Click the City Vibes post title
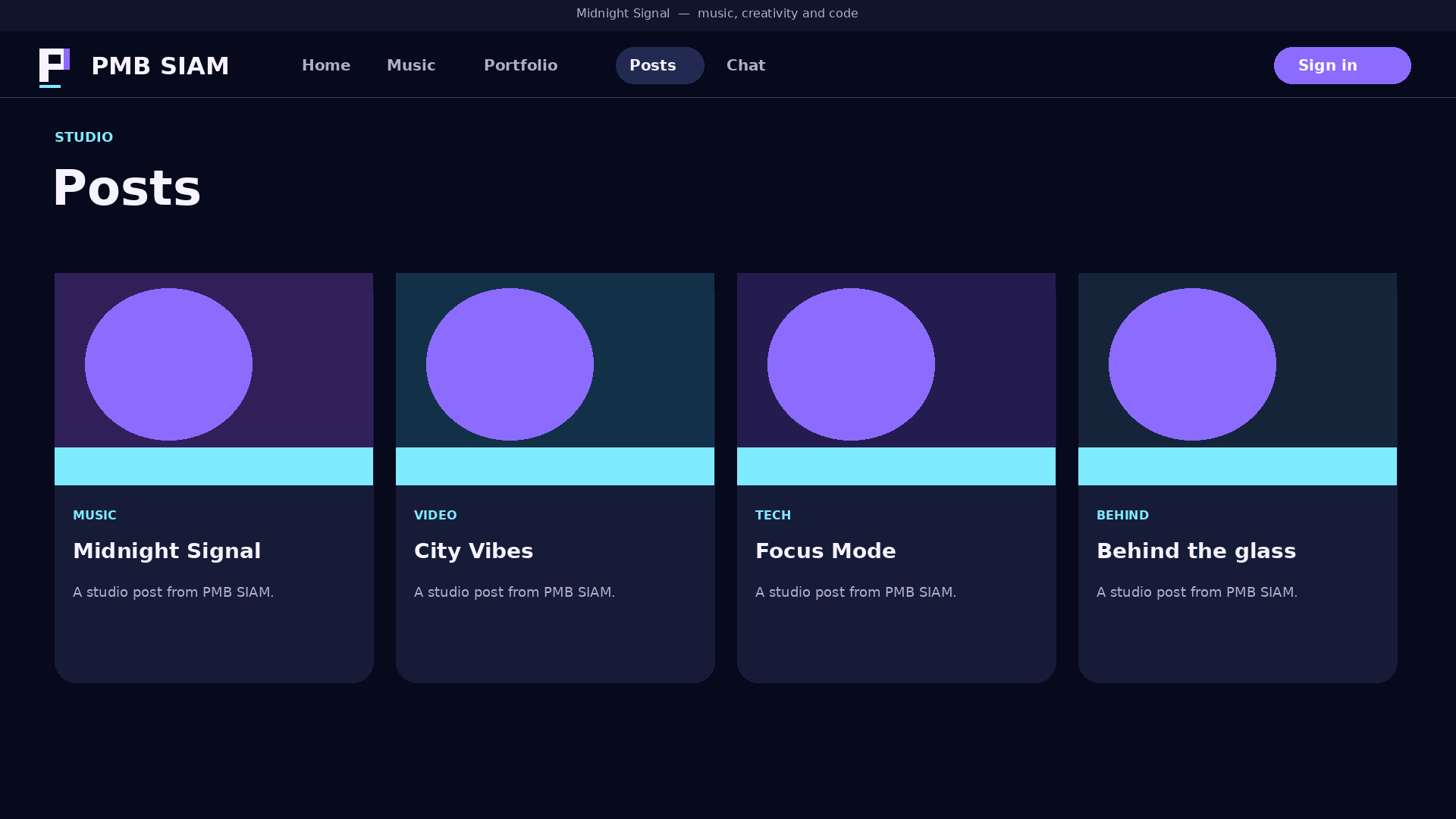Image resolution: width=1456 pixels, height=819 pixels. [x=473, y=551]
